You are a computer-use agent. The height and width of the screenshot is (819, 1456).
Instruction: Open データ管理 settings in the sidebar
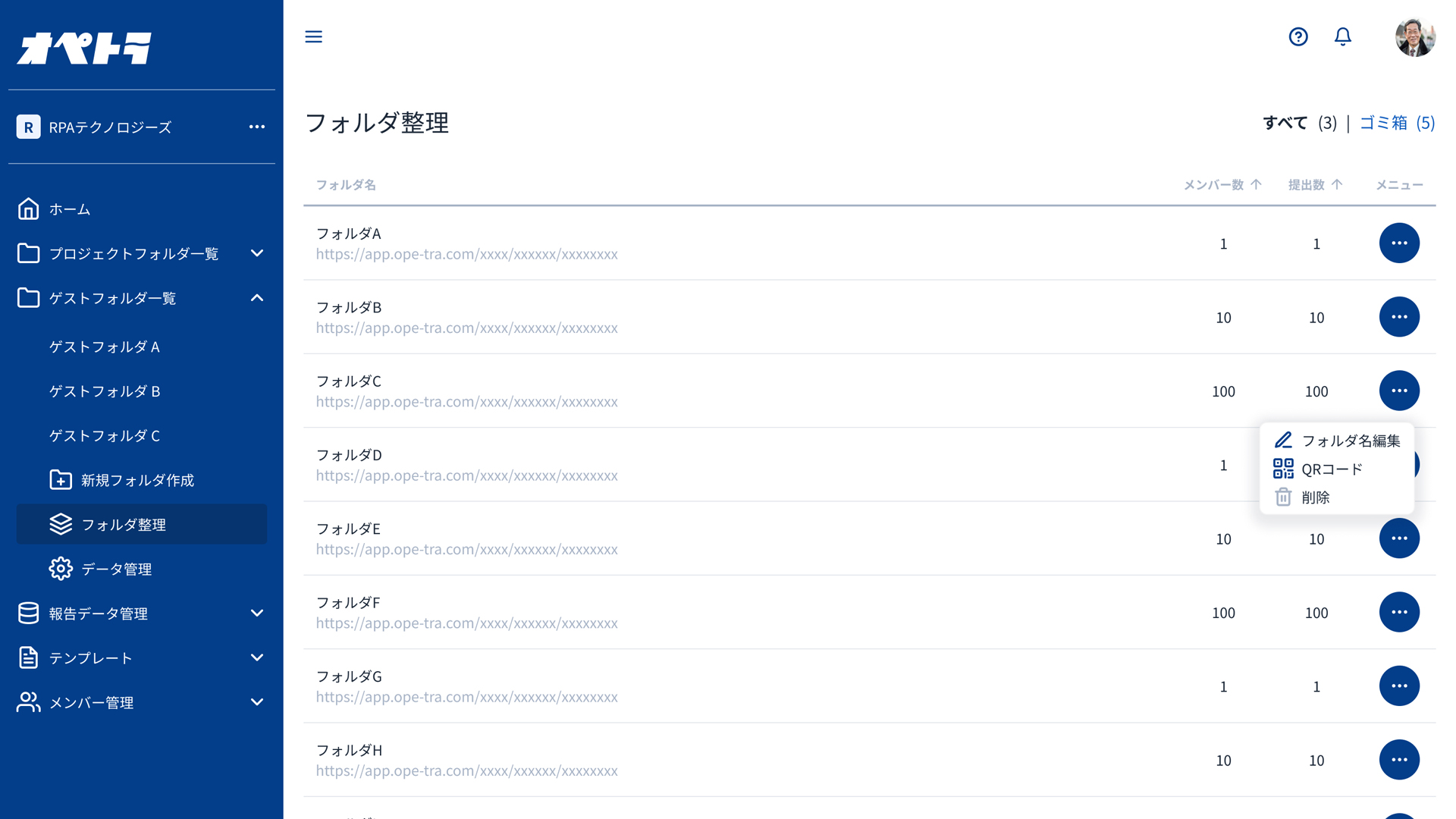point(116,569)
